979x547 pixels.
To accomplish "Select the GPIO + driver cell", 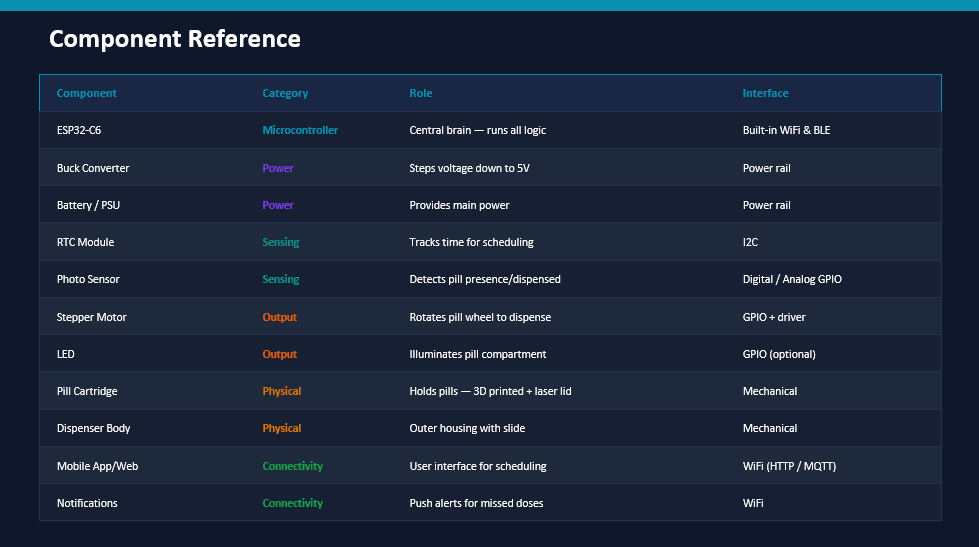I will point(774,317).
